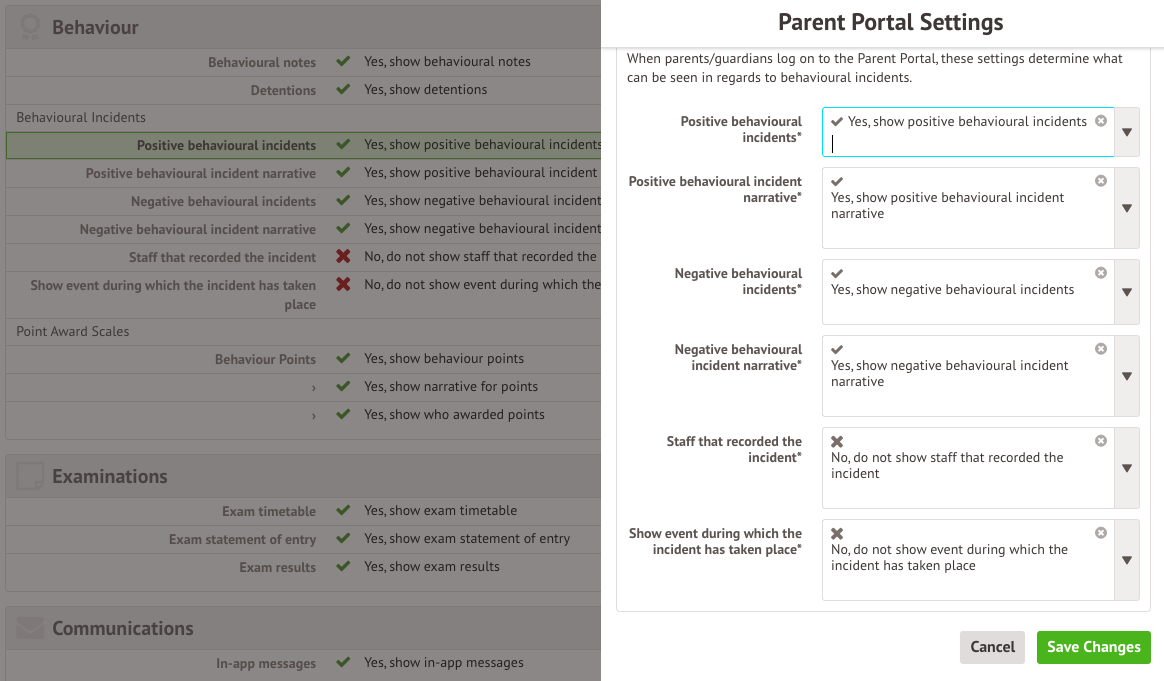Select the Detentions settings row
1164x681 pixels.
(x=300, y=90)
